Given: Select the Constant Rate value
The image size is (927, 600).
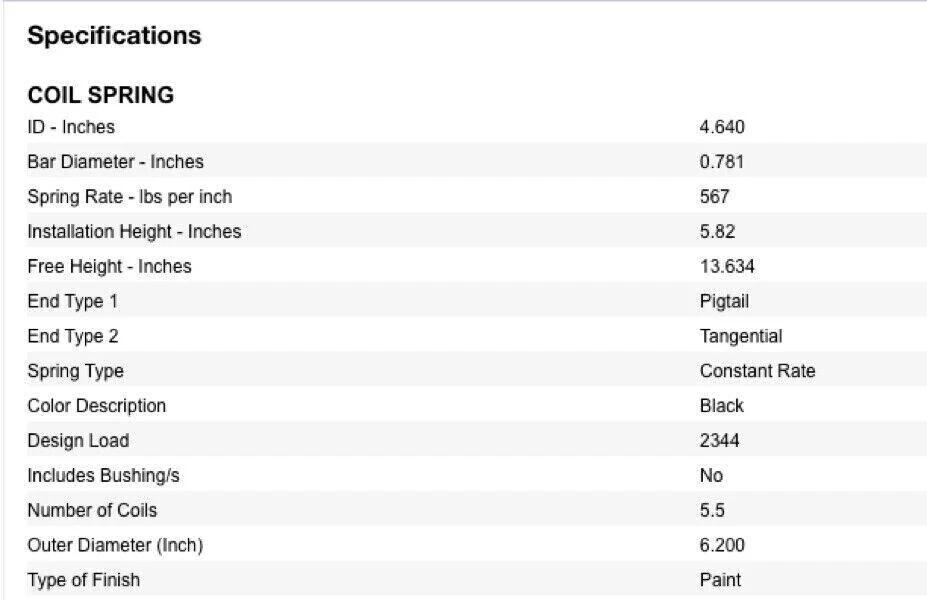Looking at the screenshot, I should [757, 371].
